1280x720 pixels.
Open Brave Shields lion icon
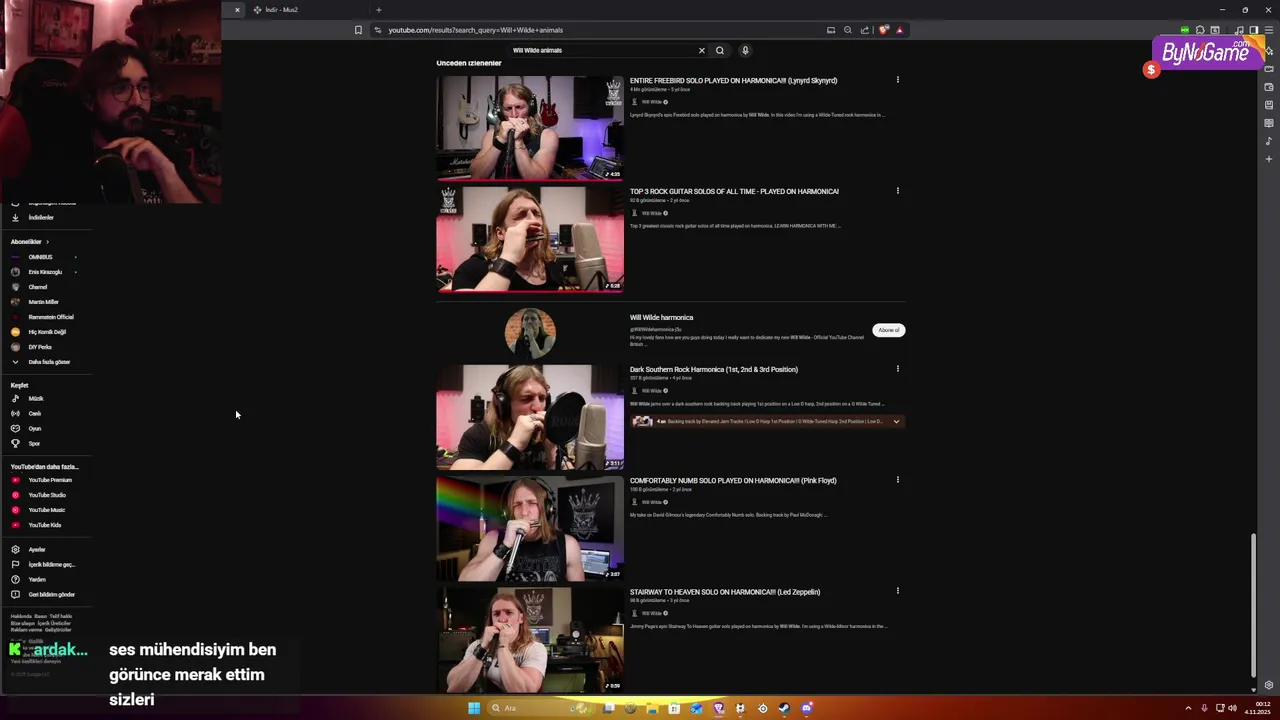coord(883,30)
